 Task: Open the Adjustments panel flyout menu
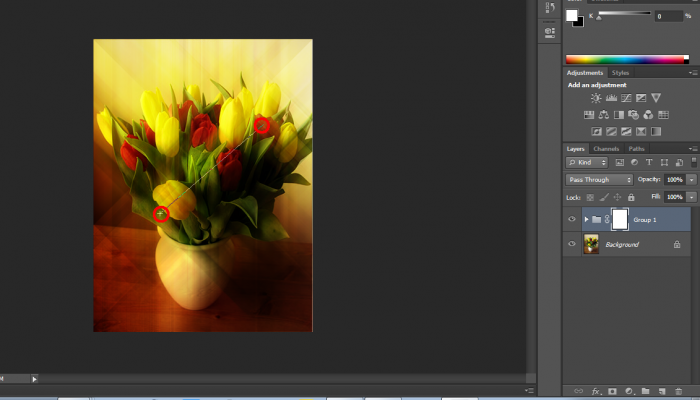pyautogui.click(x=692, y=72)
